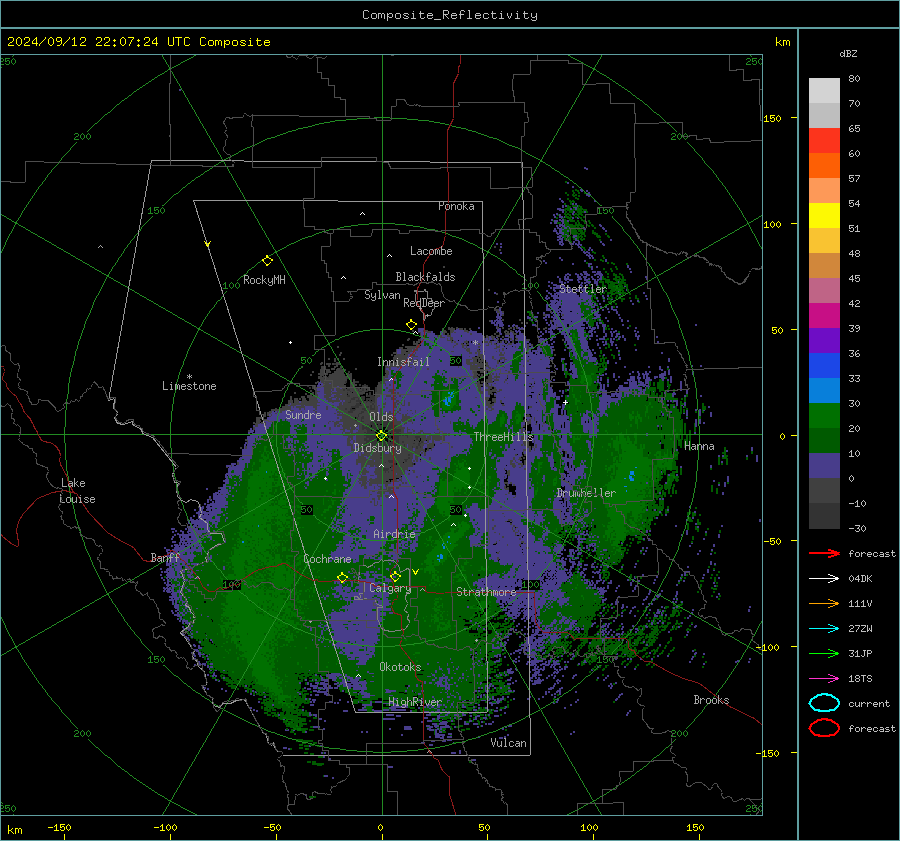Click the green 31JP arrow in legend
The height and width of the screenshot is (841, 900).
(824, 653)
